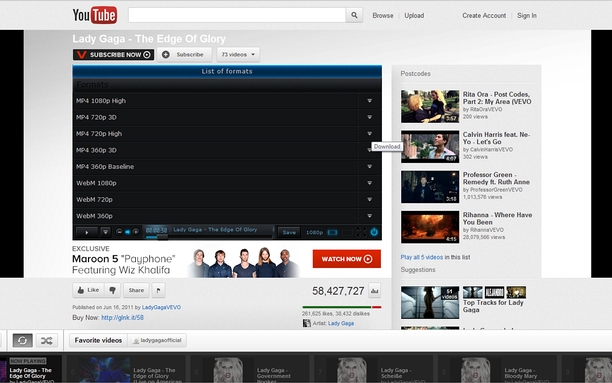Image resolution: width=612 pixels, height=383 pixels.
Task: Open Rihanna Where Have You Been thumbnail
Action: coord(430,227)
